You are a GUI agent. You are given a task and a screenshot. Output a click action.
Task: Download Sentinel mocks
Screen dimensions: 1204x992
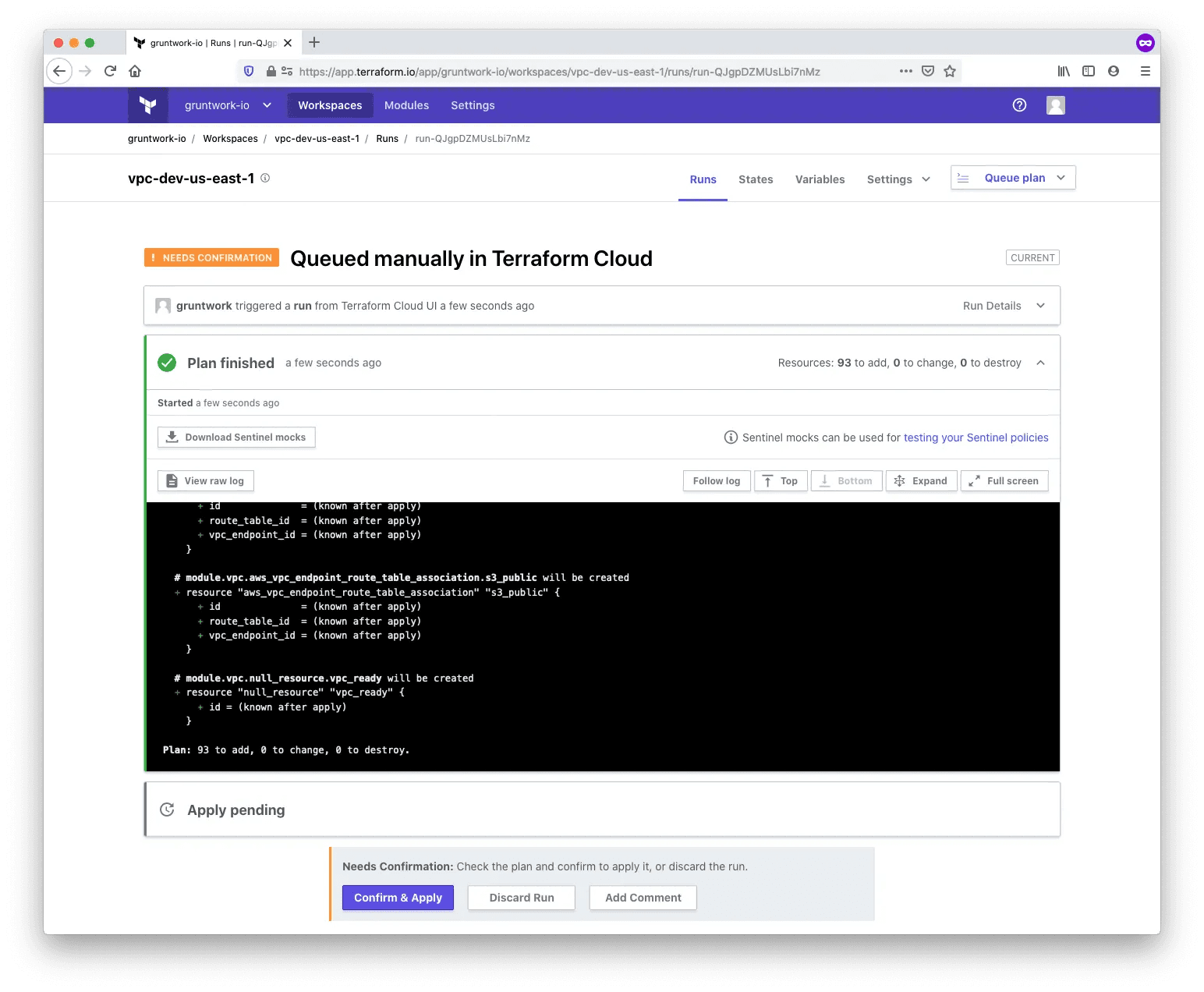(236, 438)
